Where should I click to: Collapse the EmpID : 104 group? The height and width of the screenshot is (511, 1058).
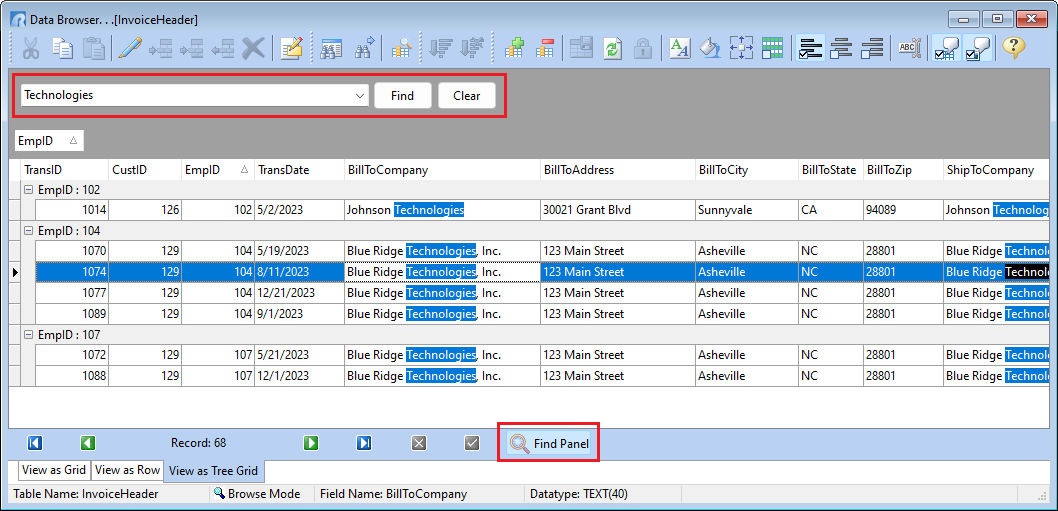coord(28,230)
